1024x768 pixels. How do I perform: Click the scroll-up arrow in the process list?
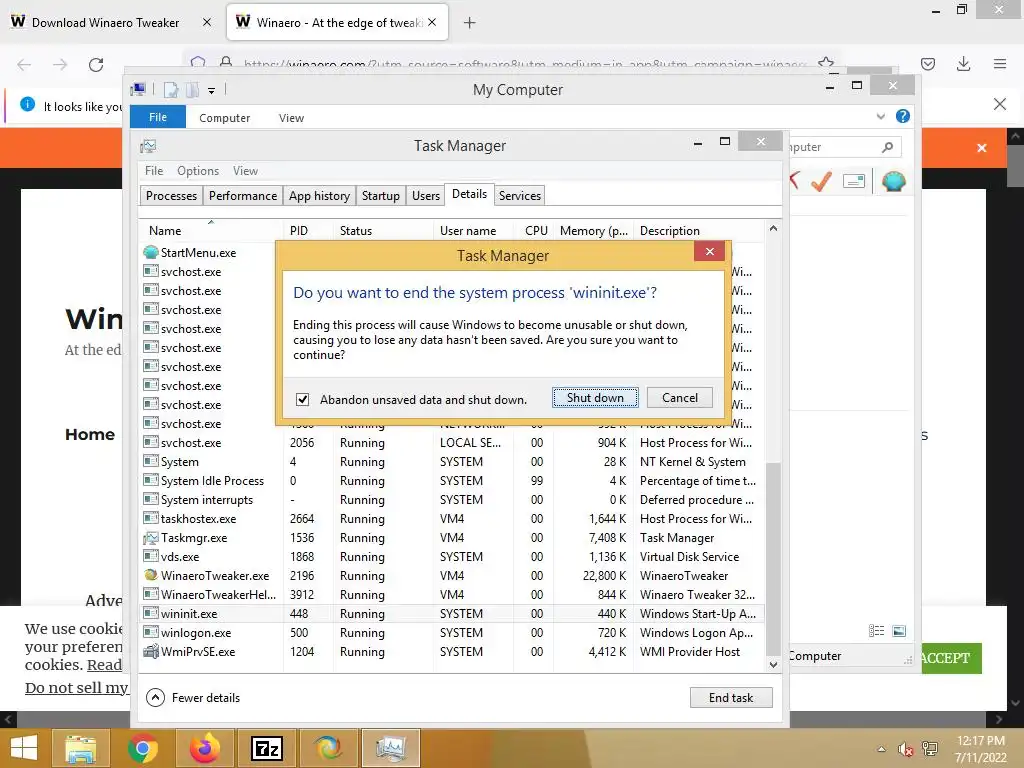tap(773, 229)
